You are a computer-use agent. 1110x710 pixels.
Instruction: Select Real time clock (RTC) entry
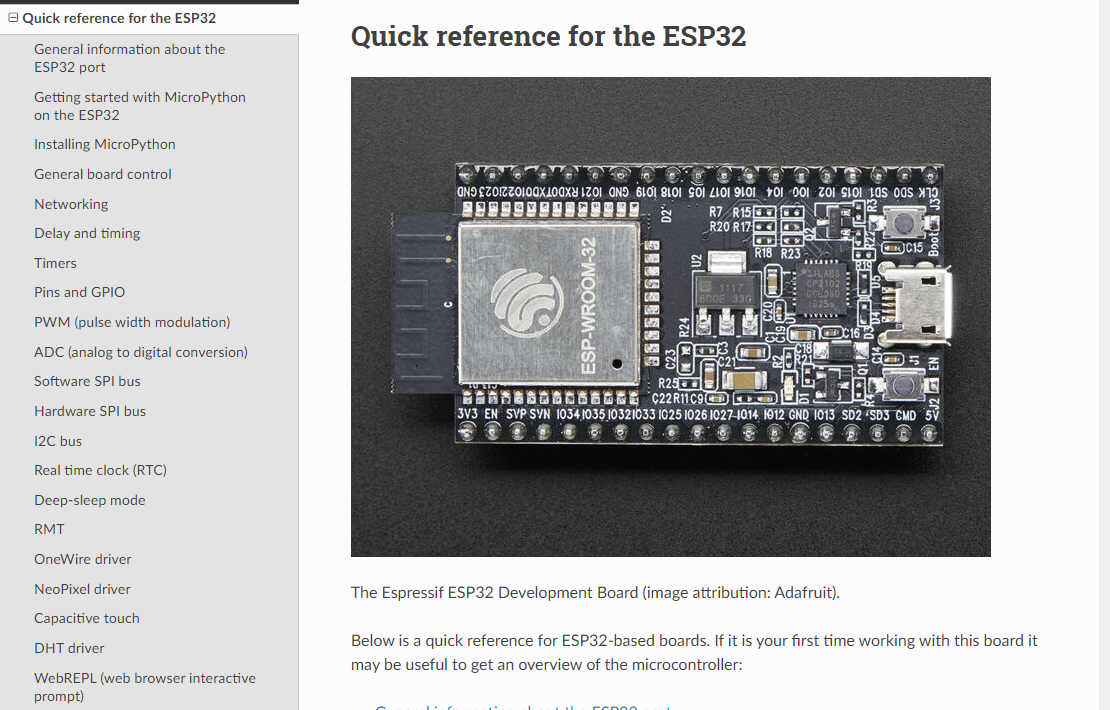click(x=100, y=470)
